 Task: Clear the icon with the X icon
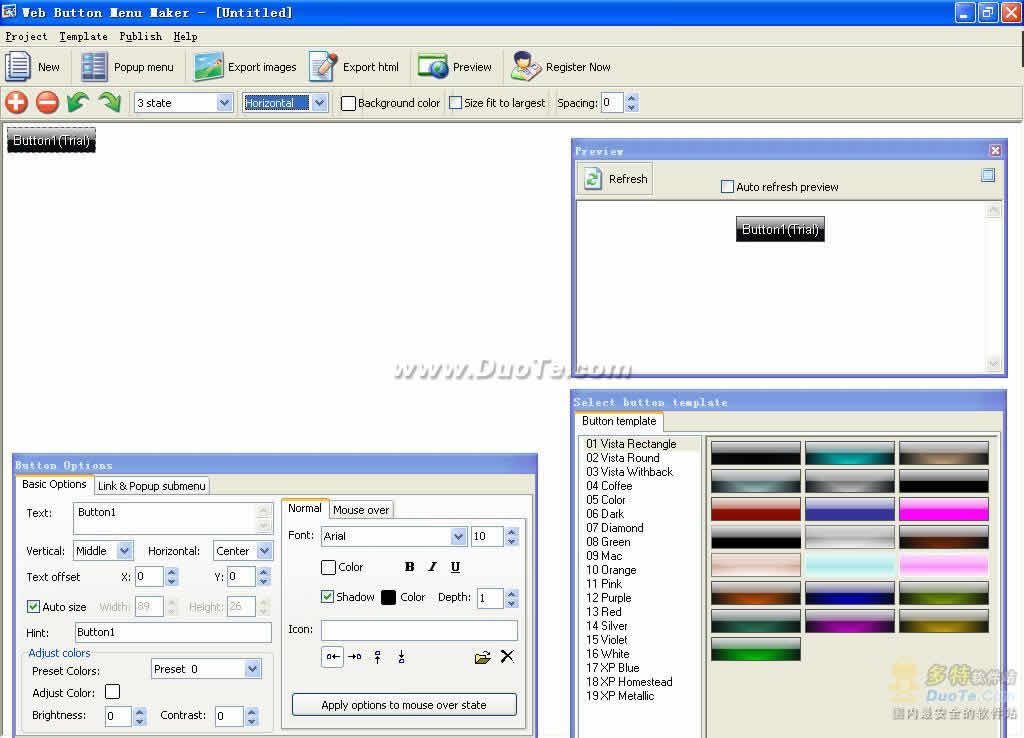[507, 656]
